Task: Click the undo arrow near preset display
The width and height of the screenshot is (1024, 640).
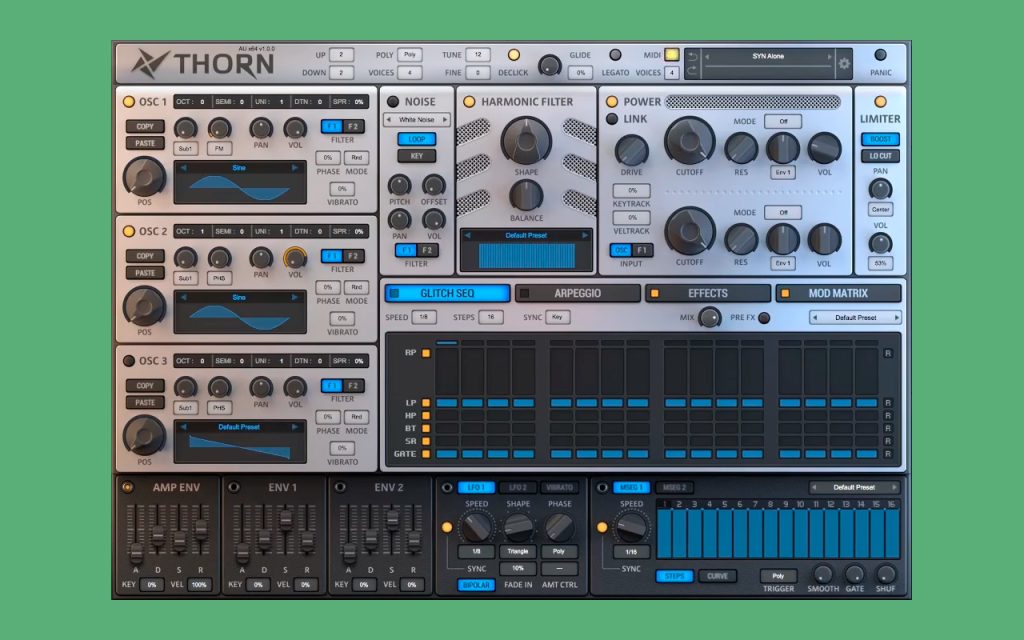Action: tap(693, 56)
